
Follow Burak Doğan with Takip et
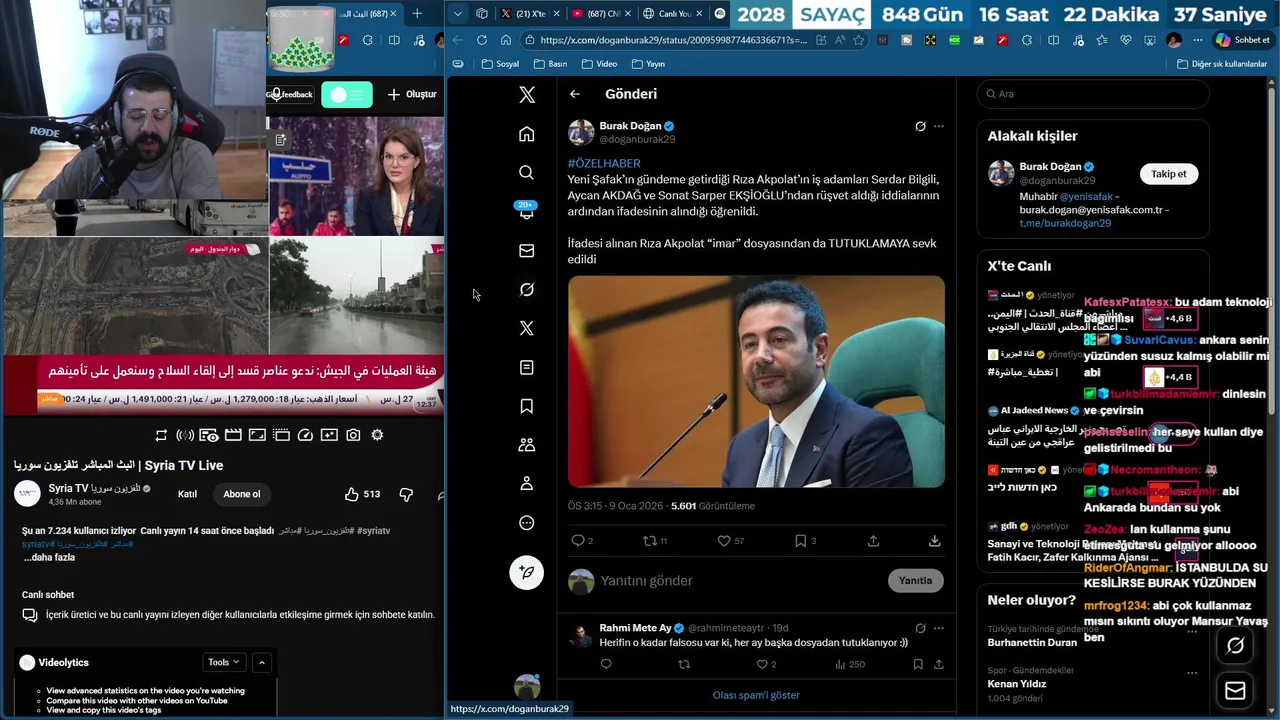(1168, 174)
